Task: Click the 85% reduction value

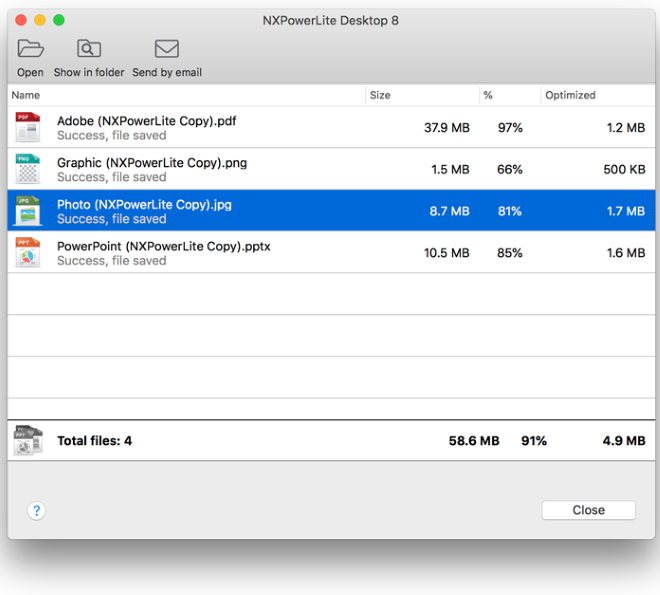Action: coord(510,252)
